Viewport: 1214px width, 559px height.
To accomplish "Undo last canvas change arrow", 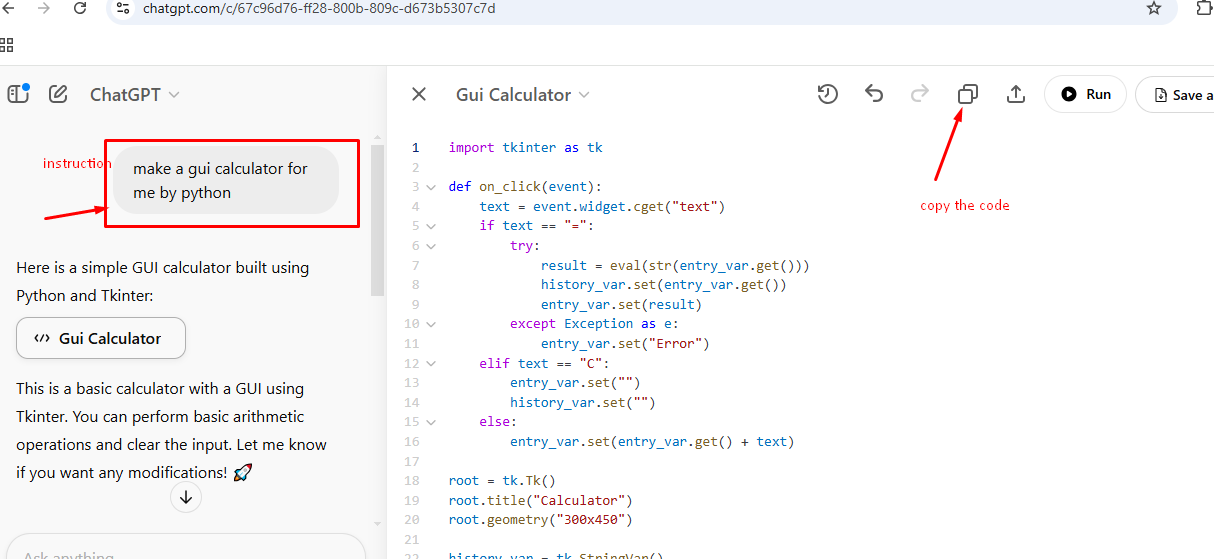I will [874, 94].
